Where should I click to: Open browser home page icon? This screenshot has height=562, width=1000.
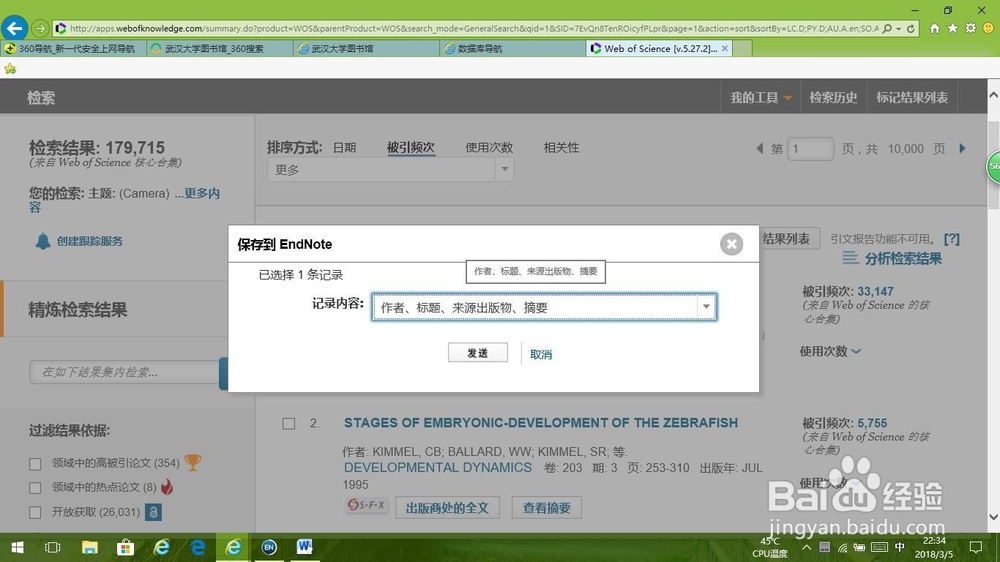934,28
